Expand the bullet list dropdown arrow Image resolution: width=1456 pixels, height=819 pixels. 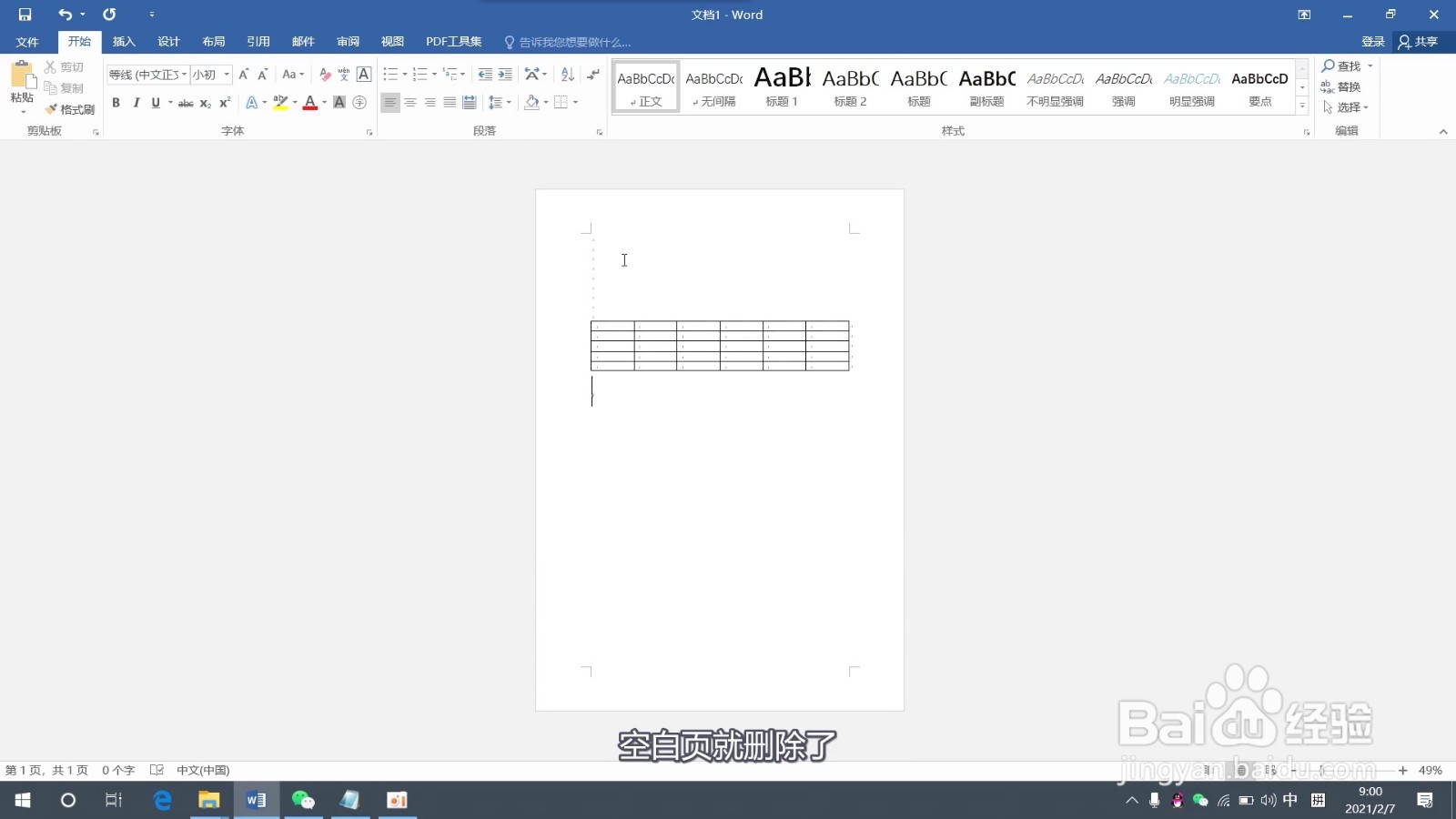tap(405, 75)
